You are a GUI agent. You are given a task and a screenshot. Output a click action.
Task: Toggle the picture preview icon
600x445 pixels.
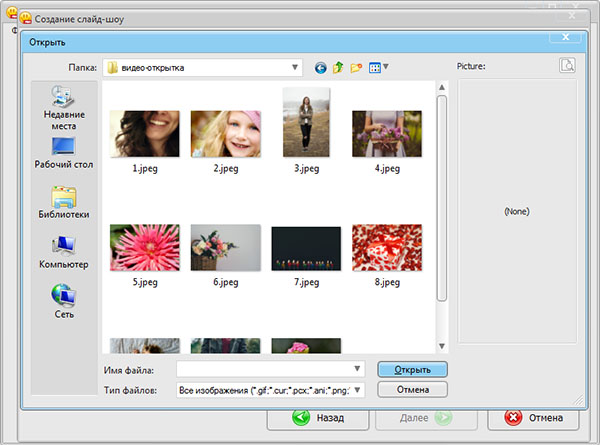pos(567,67)
